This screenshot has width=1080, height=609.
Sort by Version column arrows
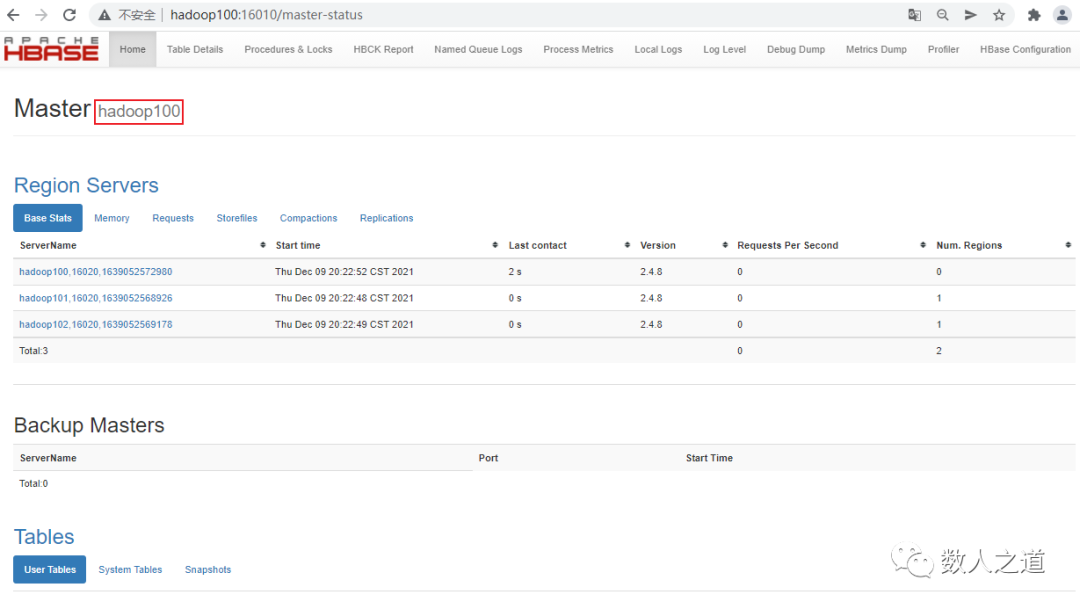tap(725, 245)
